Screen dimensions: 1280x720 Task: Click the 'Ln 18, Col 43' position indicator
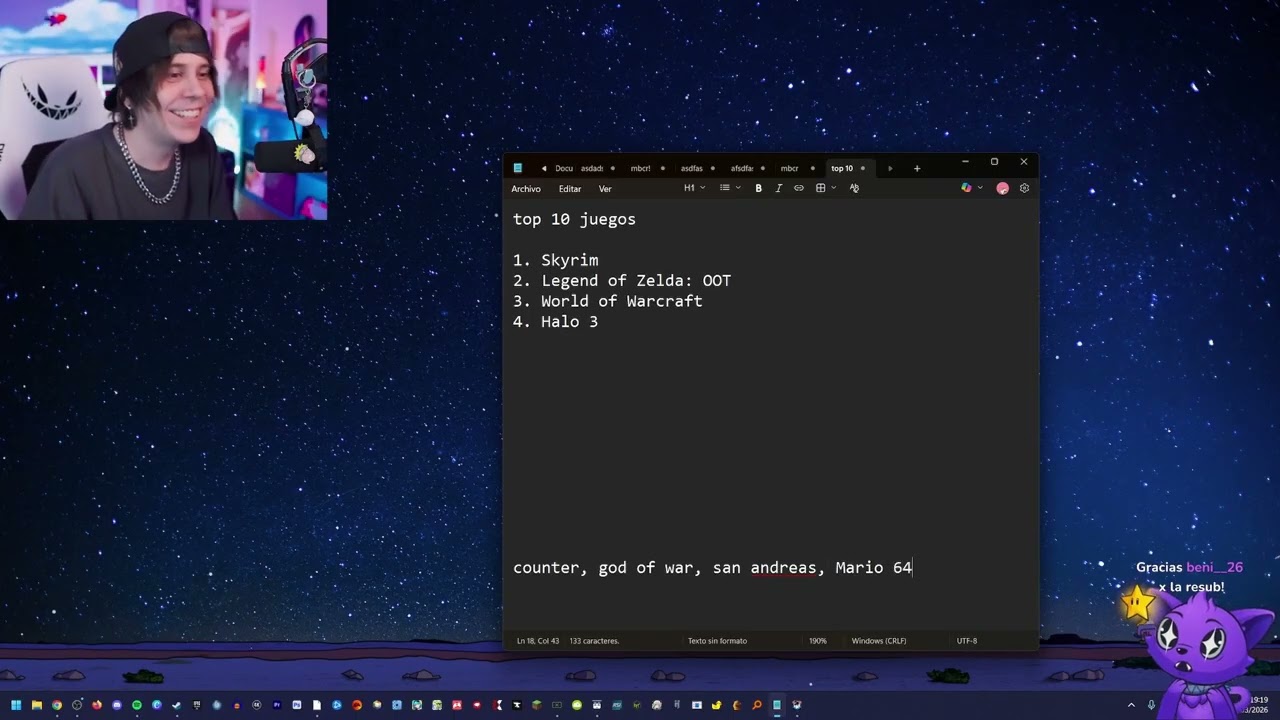538,641
